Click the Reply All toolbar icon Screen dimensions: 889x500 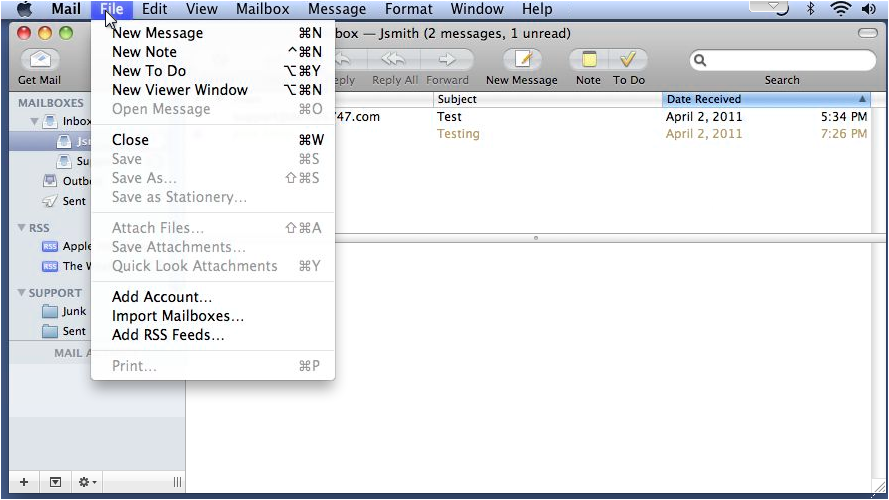tap(393, 59)
